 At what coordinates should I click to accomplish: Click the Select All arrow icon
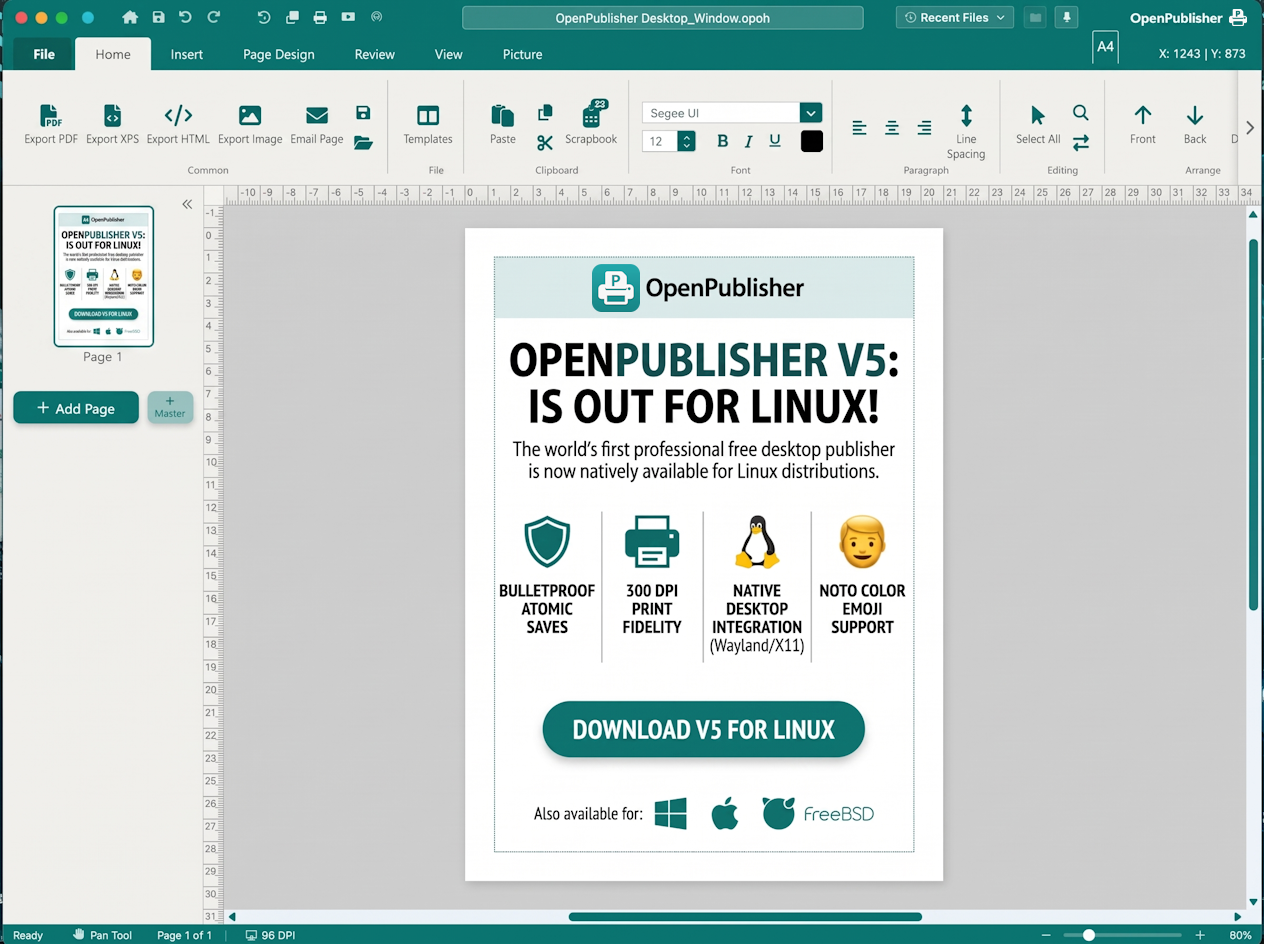[1038, 115]
